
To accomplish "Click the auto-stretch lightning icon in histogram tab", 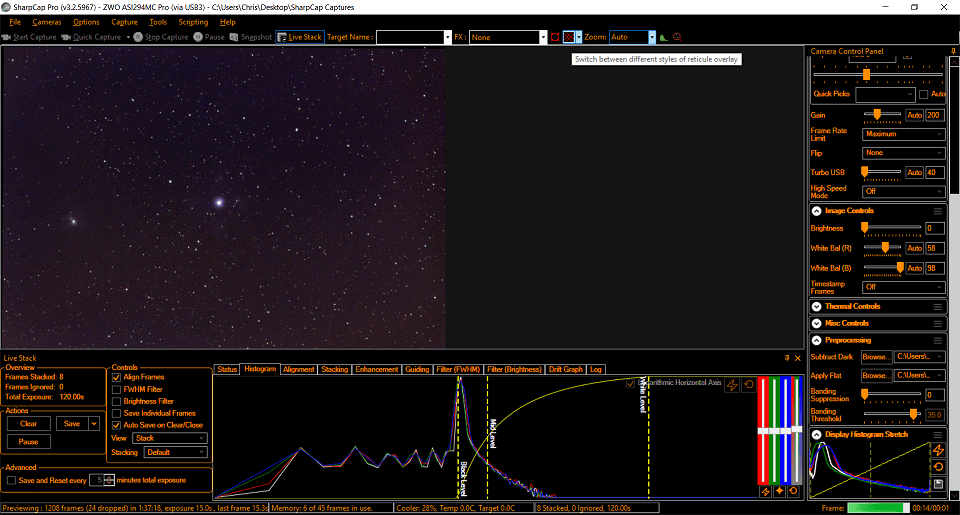I will tap(732, 385).
